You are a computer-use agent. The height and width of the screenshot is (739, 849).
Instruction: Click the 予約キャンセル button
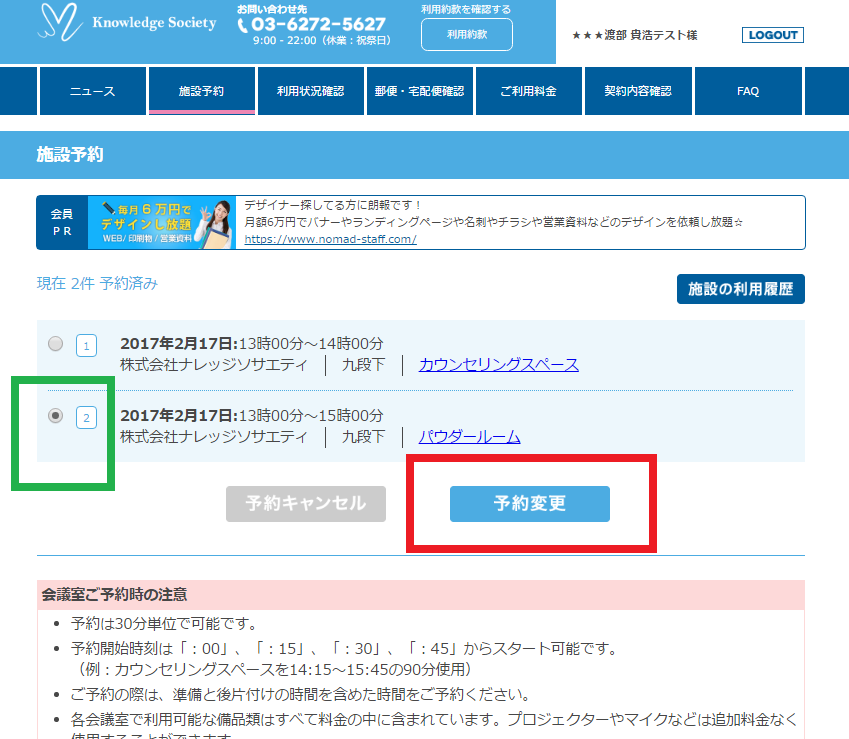[305, 504]
